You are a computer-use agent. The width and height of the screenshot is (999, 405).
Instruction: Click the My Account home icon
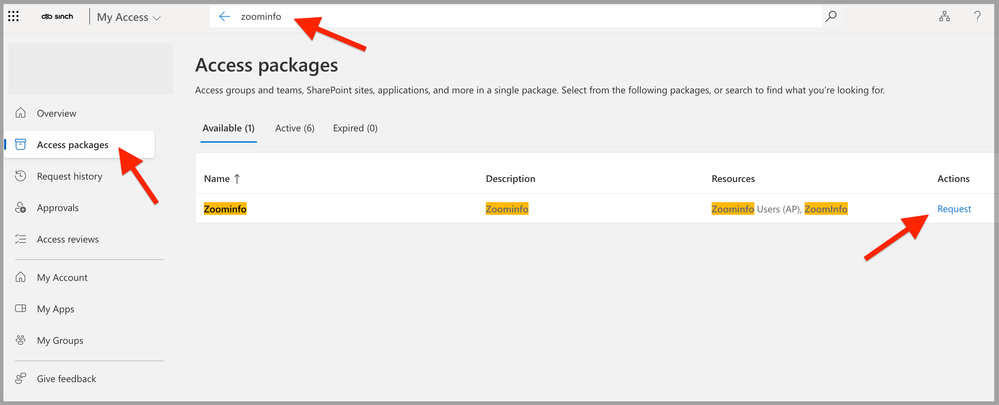click(x=20, y=278)
